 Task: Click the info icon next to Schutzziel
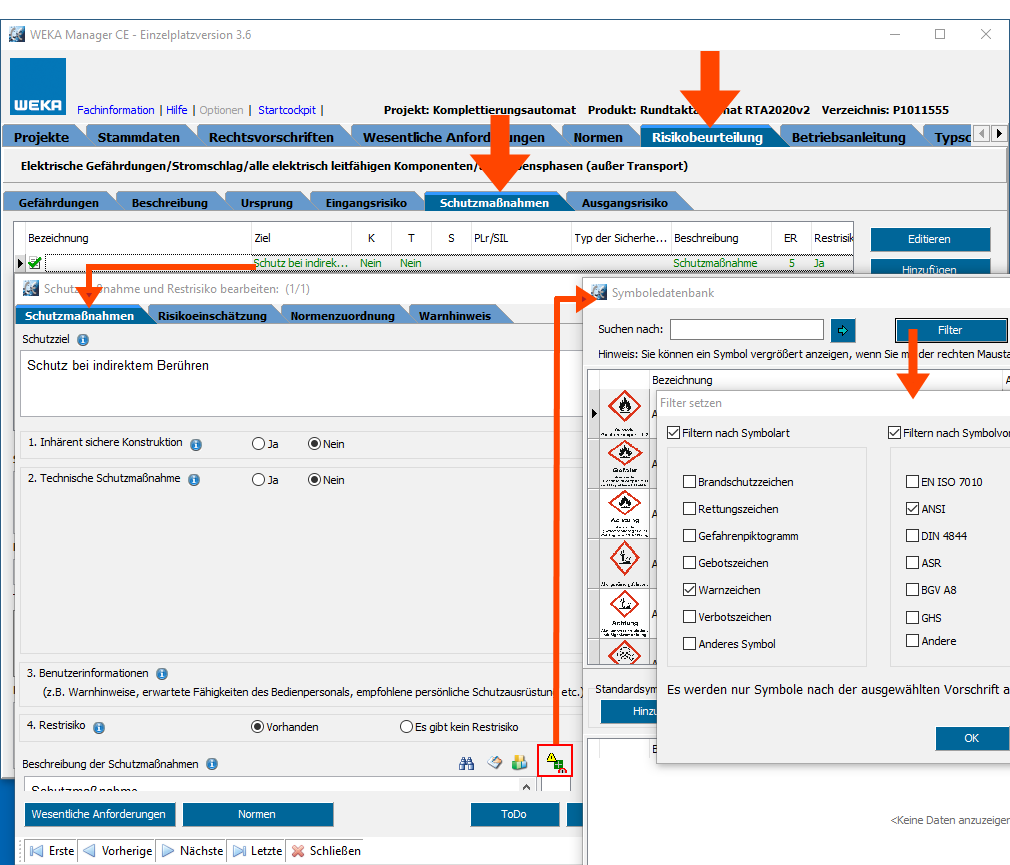pos(82,340)
